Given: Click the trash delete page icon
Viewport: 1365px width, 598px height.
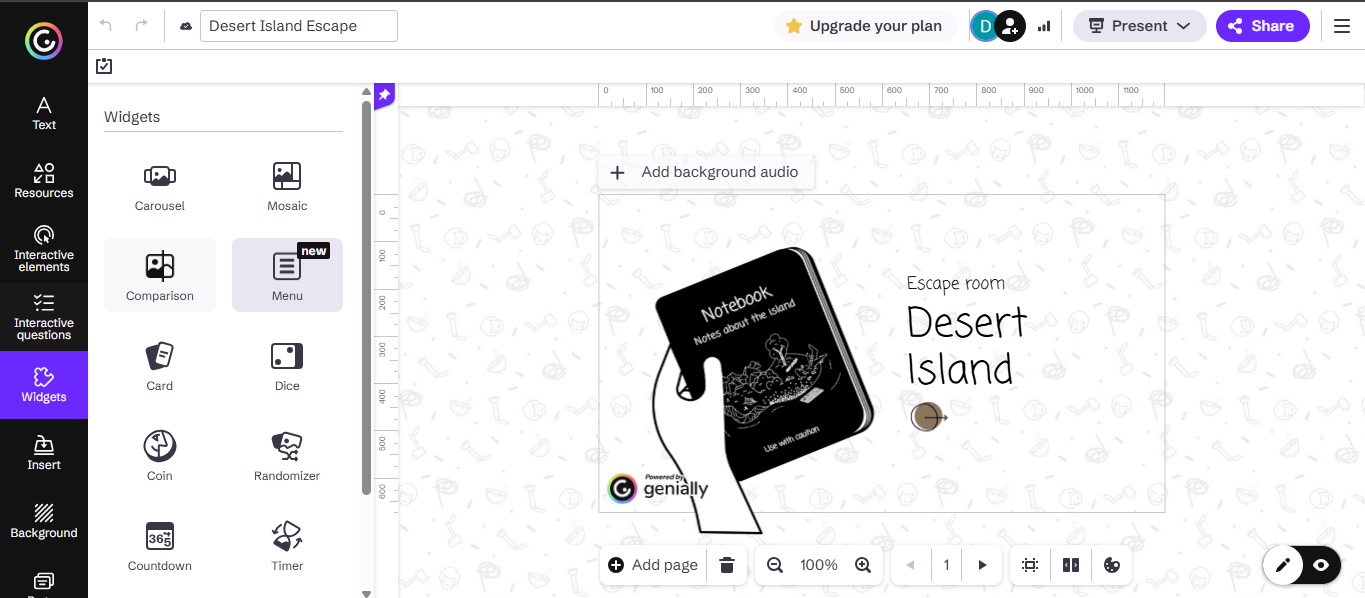Looking at the screenshot, I should (727, 565).
